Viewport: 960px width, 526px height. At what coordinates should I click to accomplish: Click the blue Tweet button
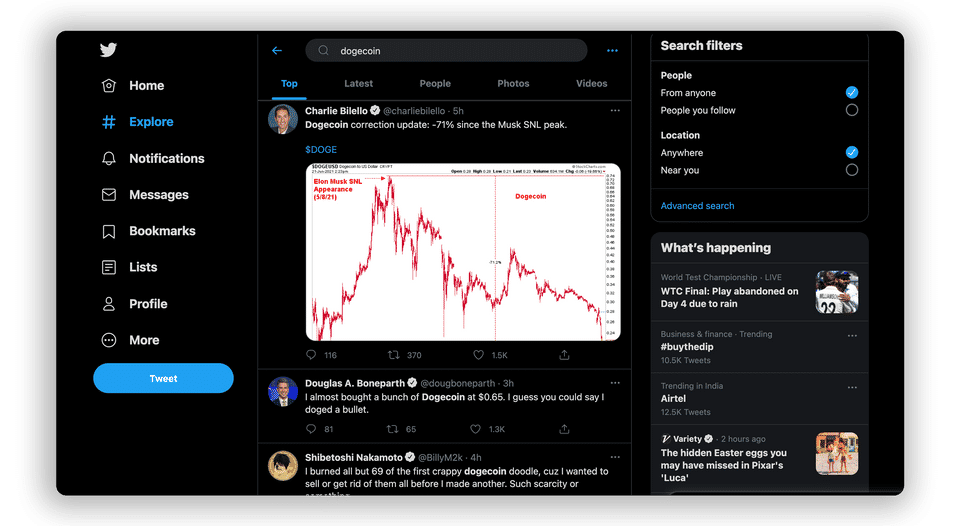[163, 378]
